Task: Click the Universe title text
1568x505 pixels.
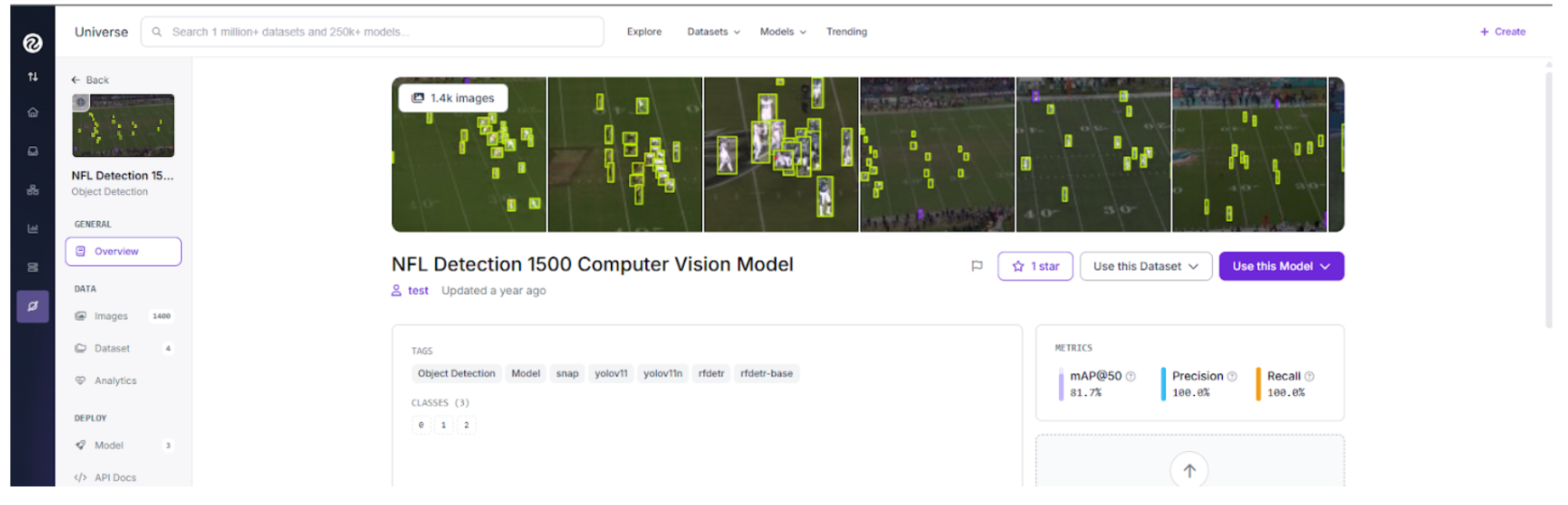Action: [101, 32]
